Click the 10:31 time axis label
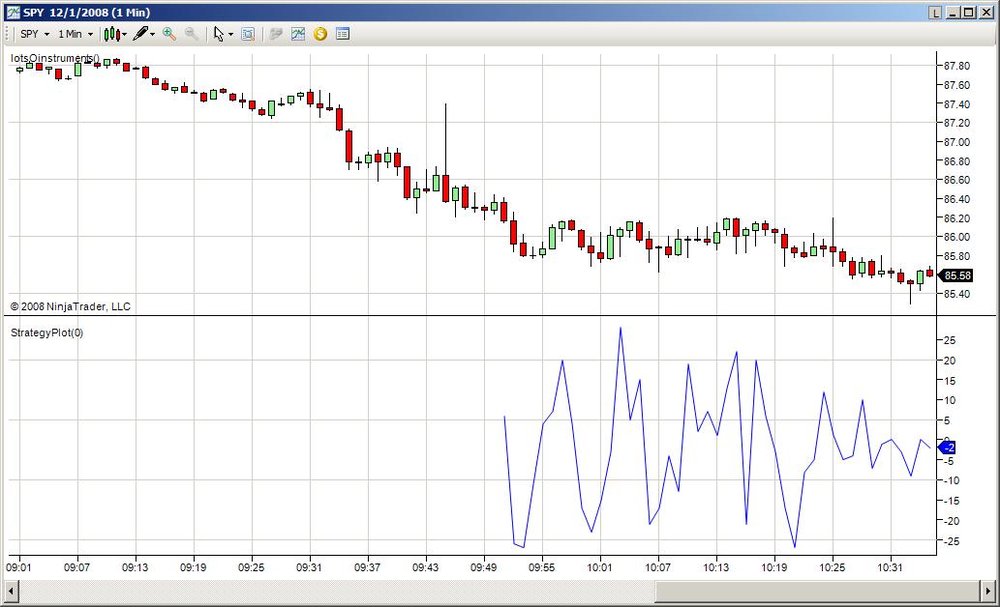1000x607 pixels. [890, 567]
